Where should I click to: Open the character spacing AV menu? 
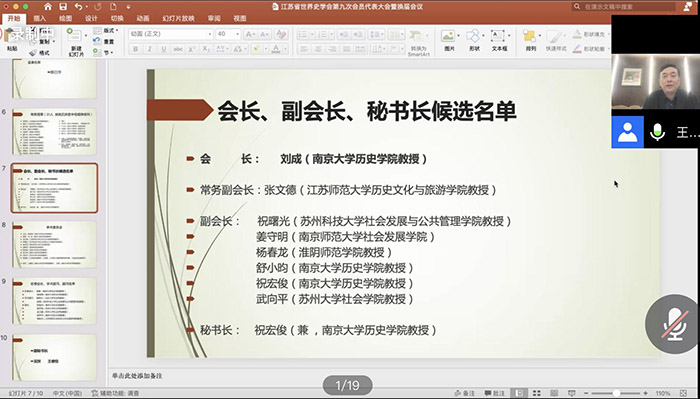222,49
